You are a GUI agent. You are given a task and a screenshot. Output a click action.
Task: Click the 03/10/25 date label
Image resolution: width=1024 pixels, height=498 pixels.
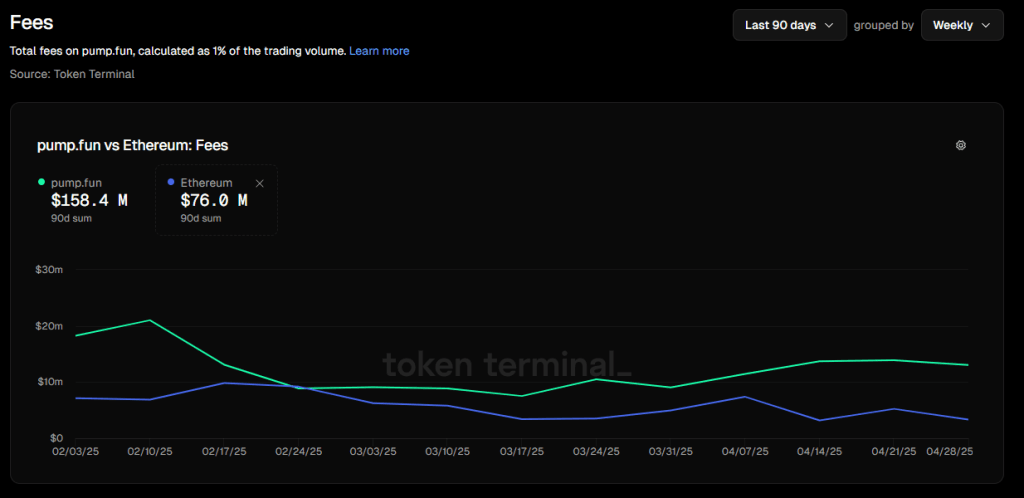[447, 451]
